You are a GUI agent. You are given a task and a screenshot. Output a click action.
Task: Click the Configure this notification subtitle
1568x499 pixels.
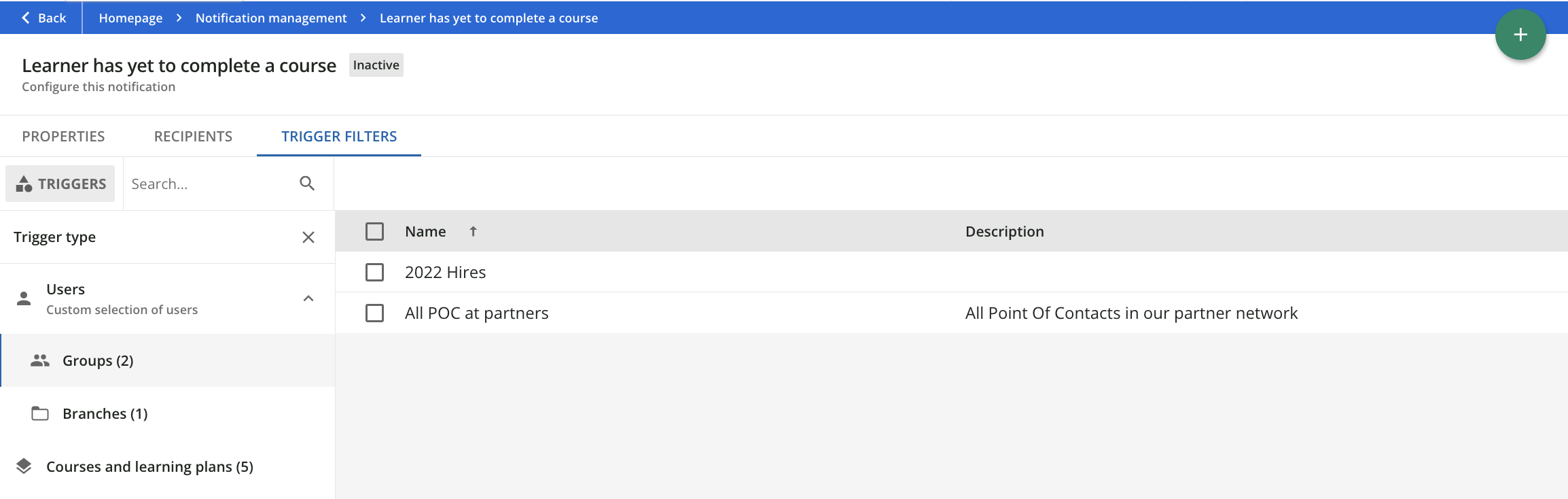tap(99, 86)
